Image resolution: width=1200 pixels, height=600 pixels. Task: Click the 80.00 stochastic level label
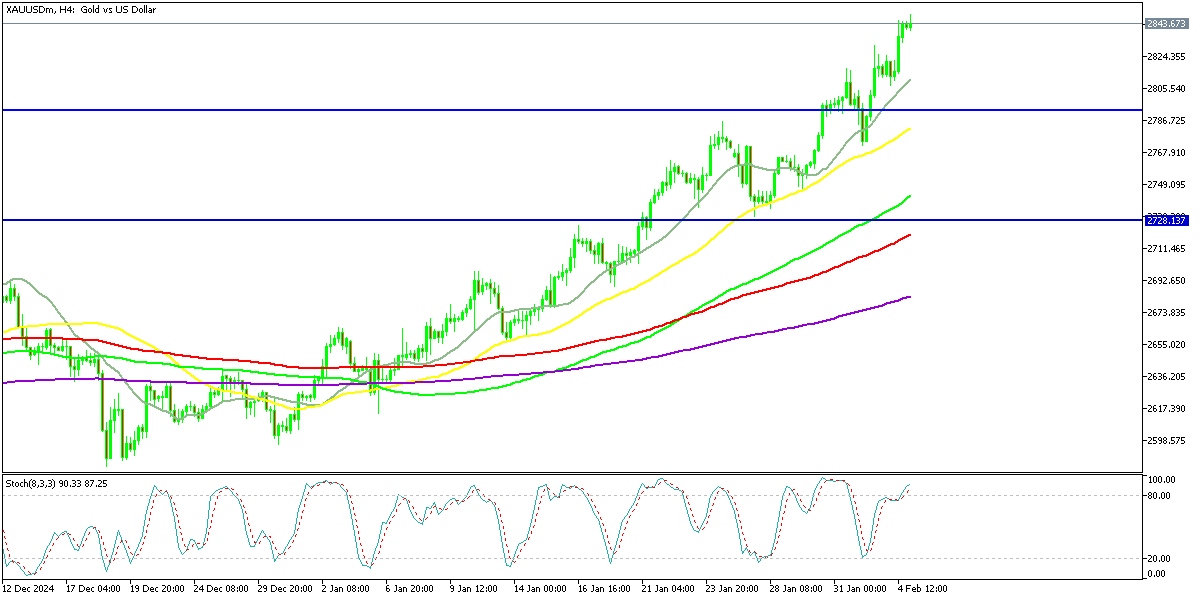[1160, 496]
